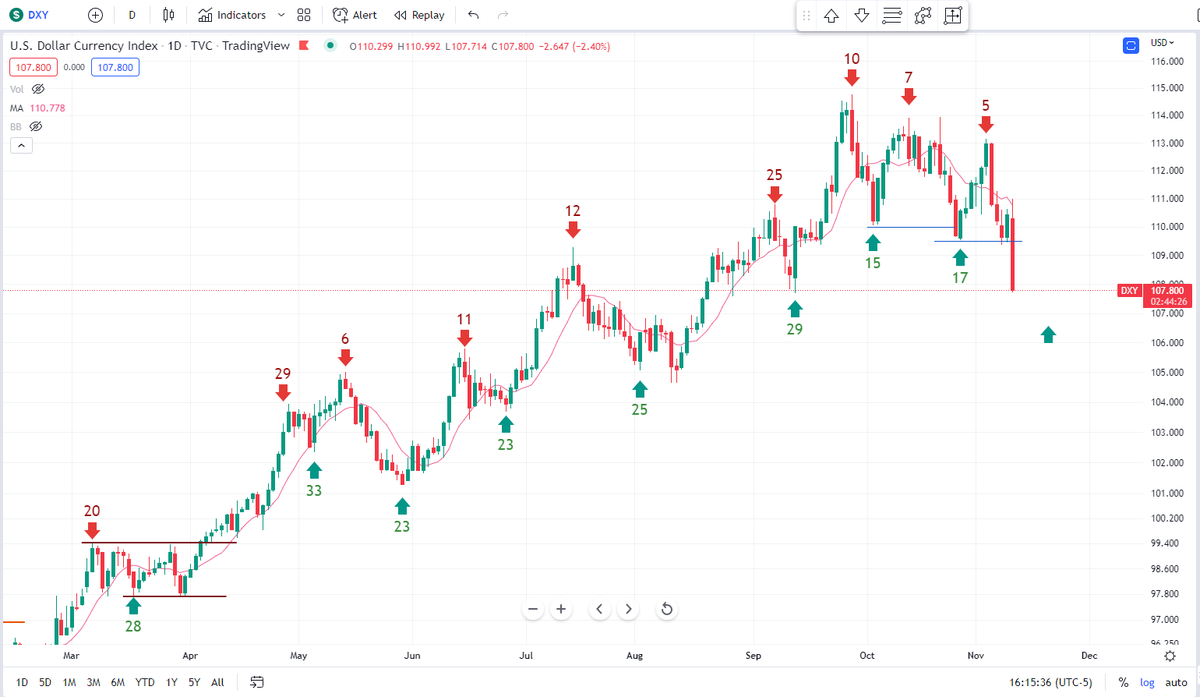This screenshot has width=1200, height=697.
Task: Select the Arrow Up drawing tool
Action: click(831, 16)
